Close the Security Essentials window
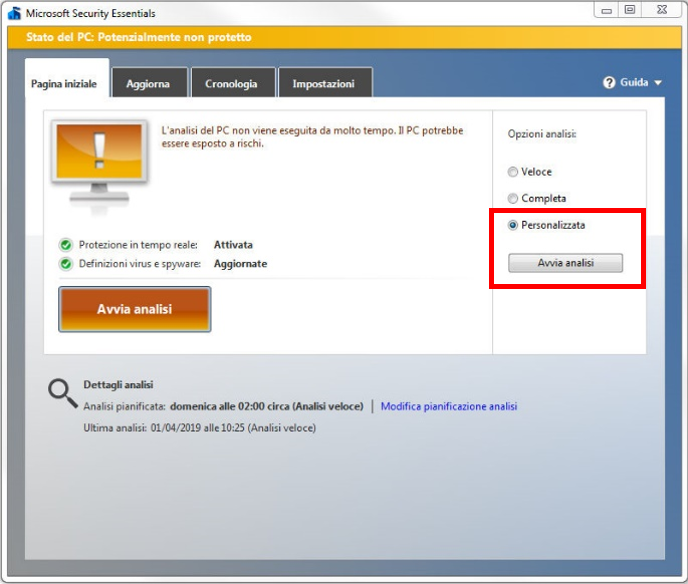The width and height of the screenshot is (688, 584). pos(662,10)
